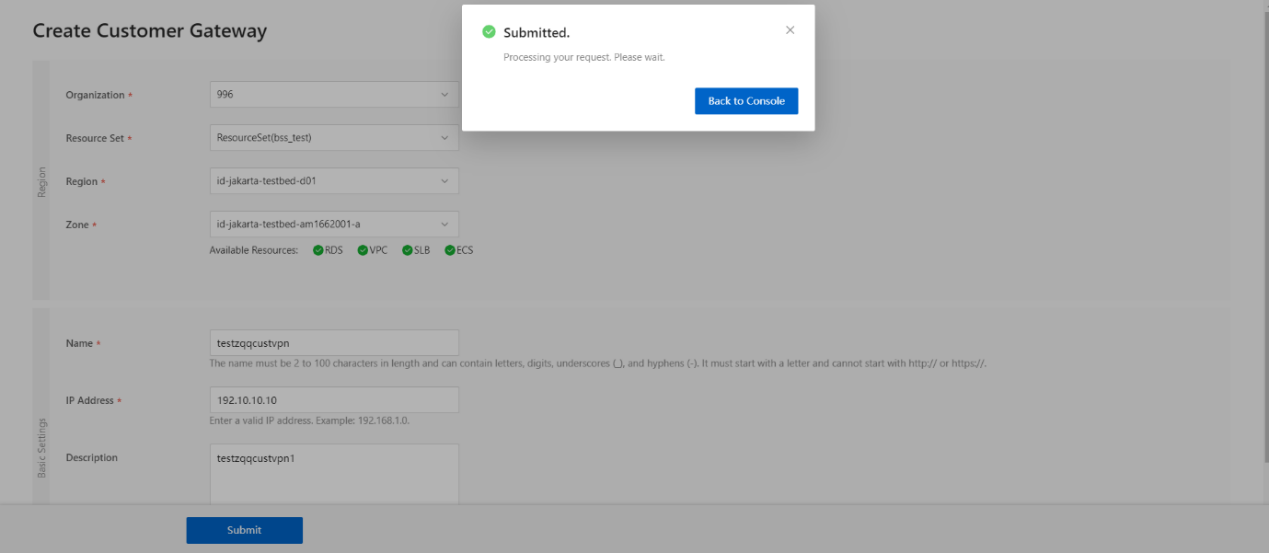Image resolution: width=1269 pixels, height=553 pixels.
Task: Expand the Zone dropdown arrow
Action: coord(445,224)
